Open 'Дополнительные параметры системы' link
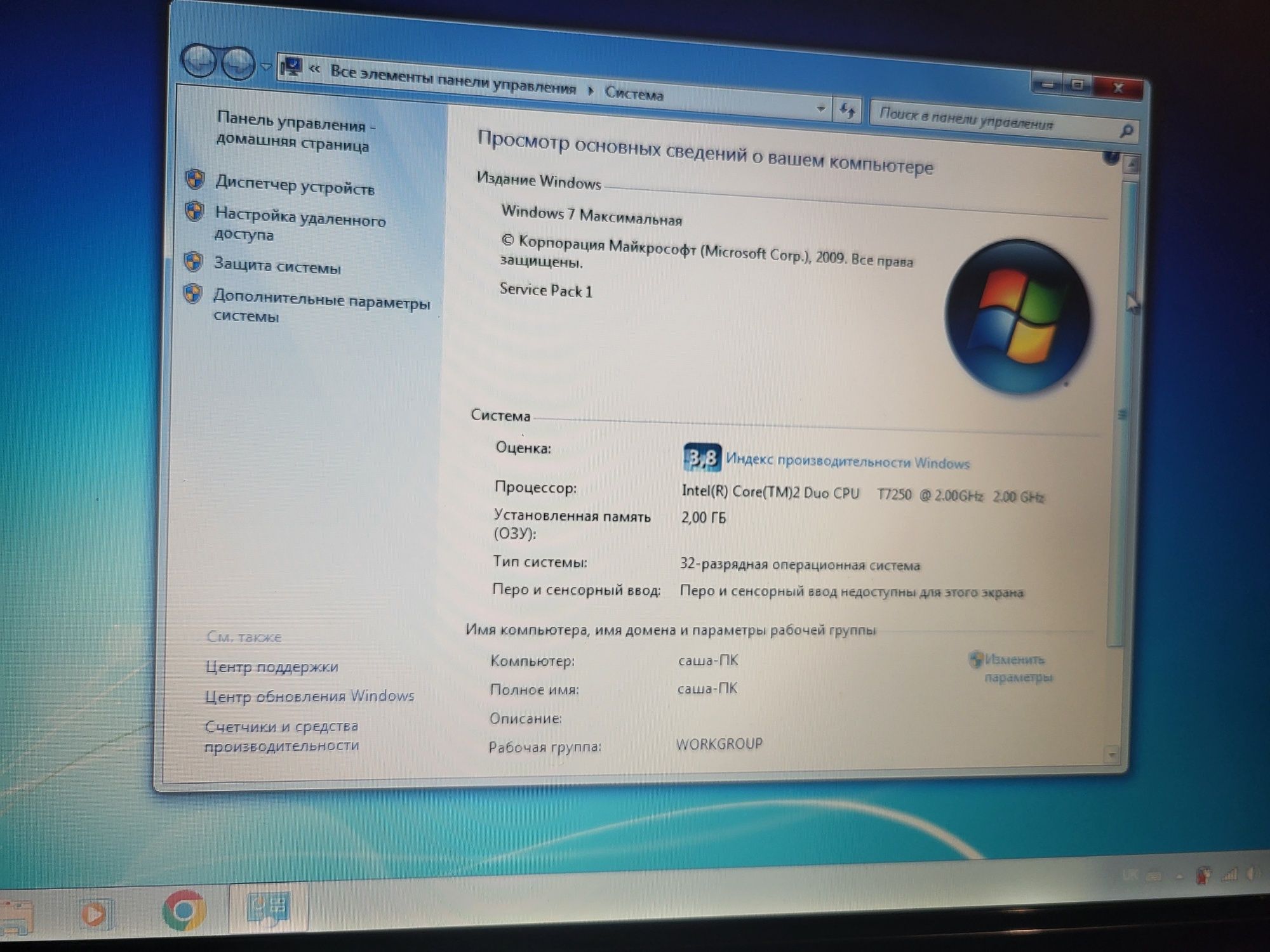 (x=321, y=307)
